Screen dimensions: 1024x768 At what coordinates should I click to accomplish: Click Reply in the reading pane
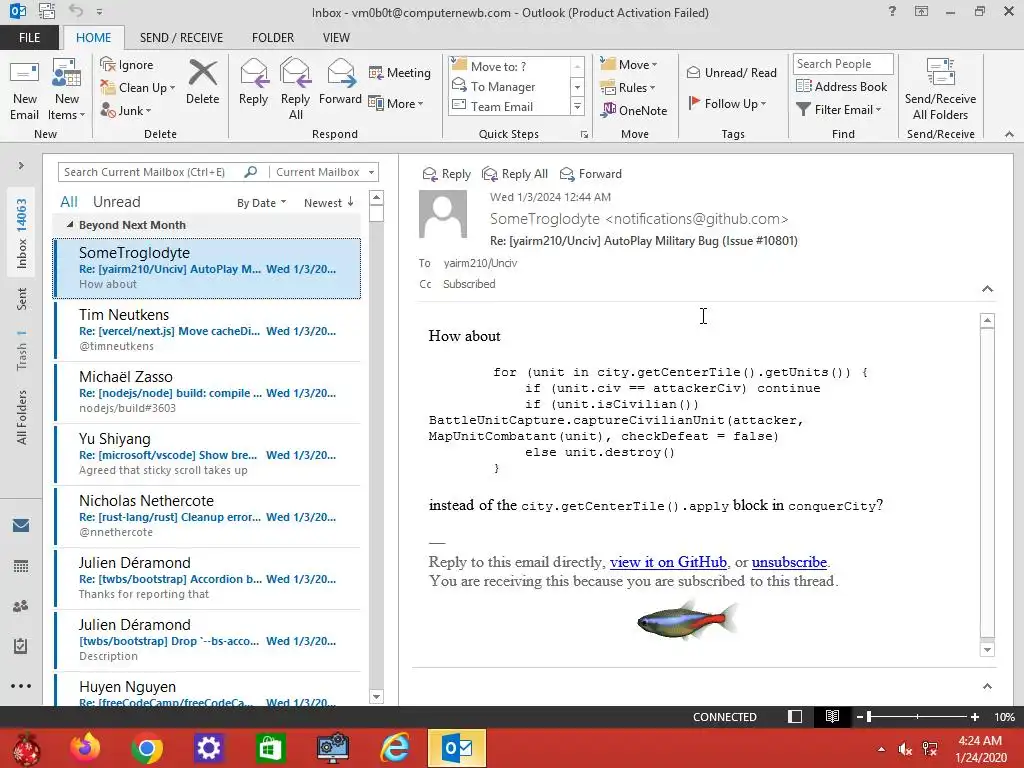point(447,174)
